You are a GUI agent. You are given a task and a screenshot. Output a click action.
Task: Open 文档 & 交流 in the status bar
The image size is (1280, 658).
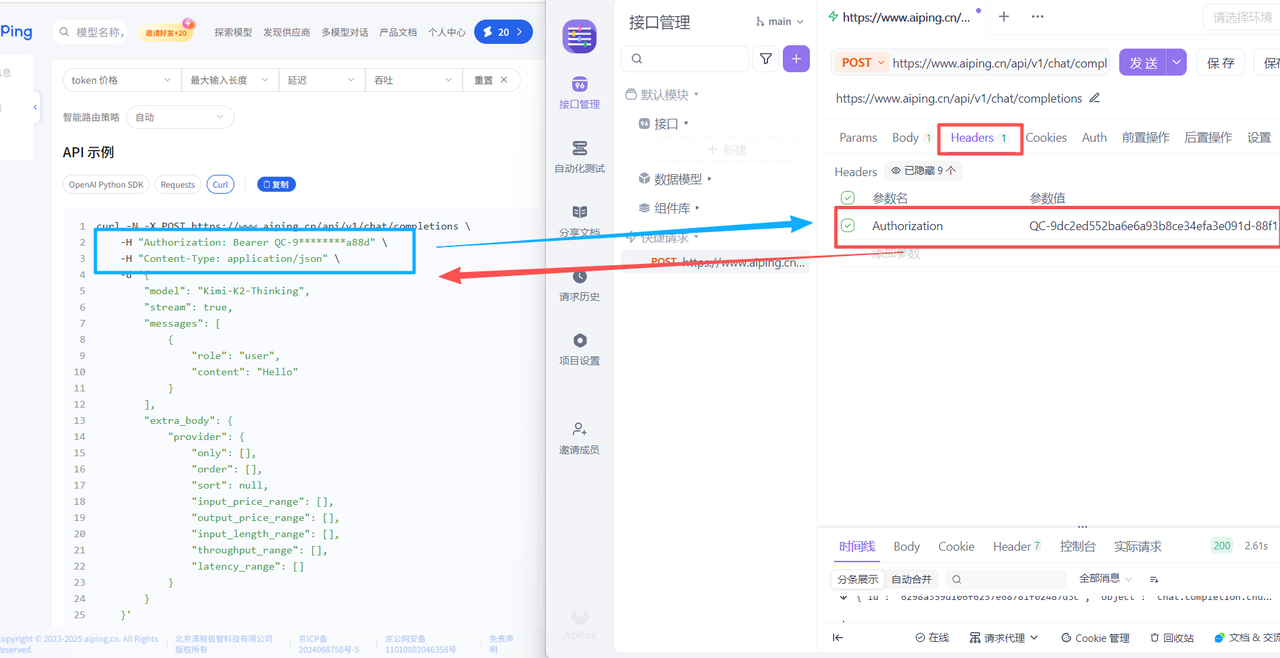1246,638
